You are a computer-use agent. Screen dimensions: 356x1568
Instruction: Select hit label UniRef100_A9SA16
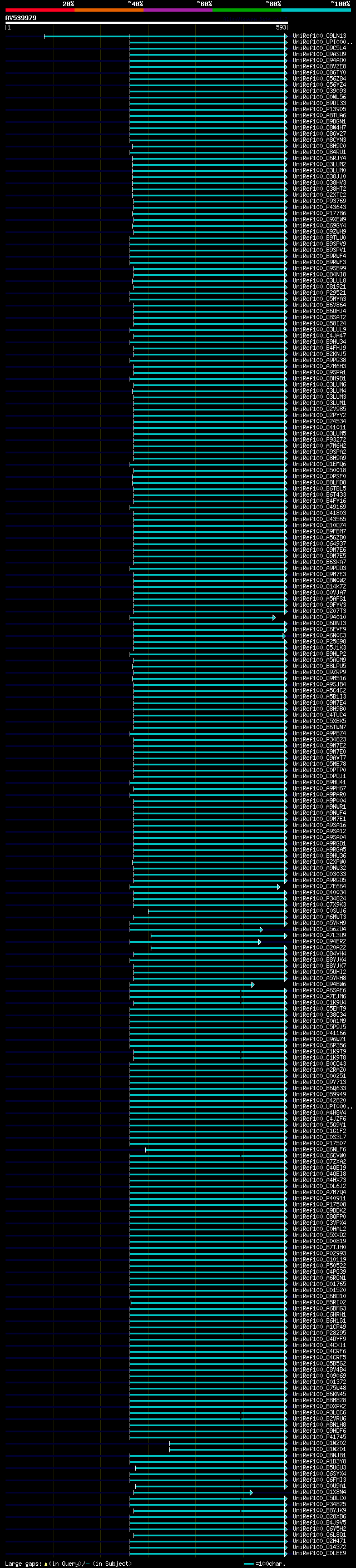[x=319, y=825]
